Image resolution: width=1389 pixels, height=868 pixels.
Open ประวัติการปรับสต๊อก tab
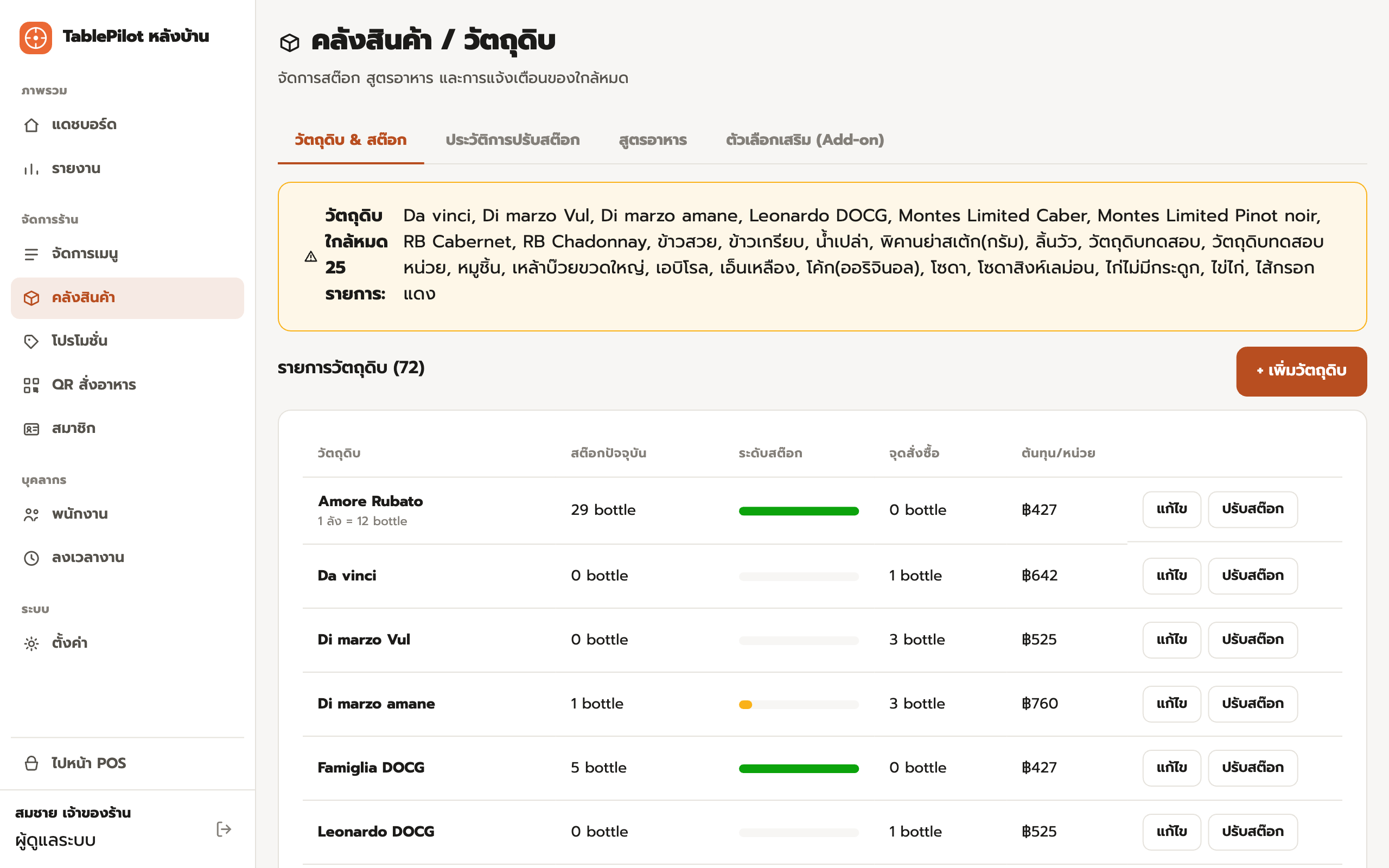click(513, 140)
